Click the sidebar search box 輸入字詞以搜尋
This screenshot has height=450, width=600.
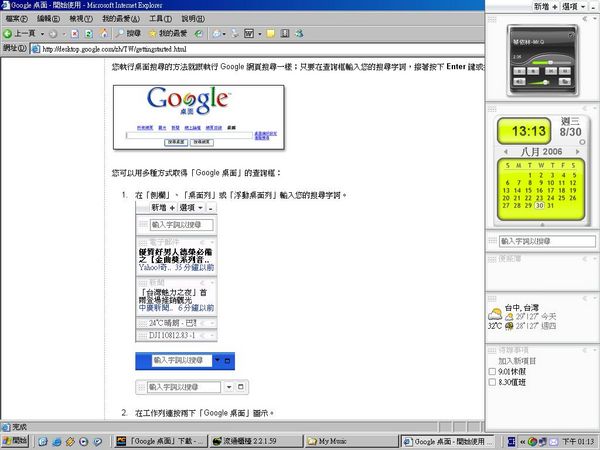[x=547, y=241]
